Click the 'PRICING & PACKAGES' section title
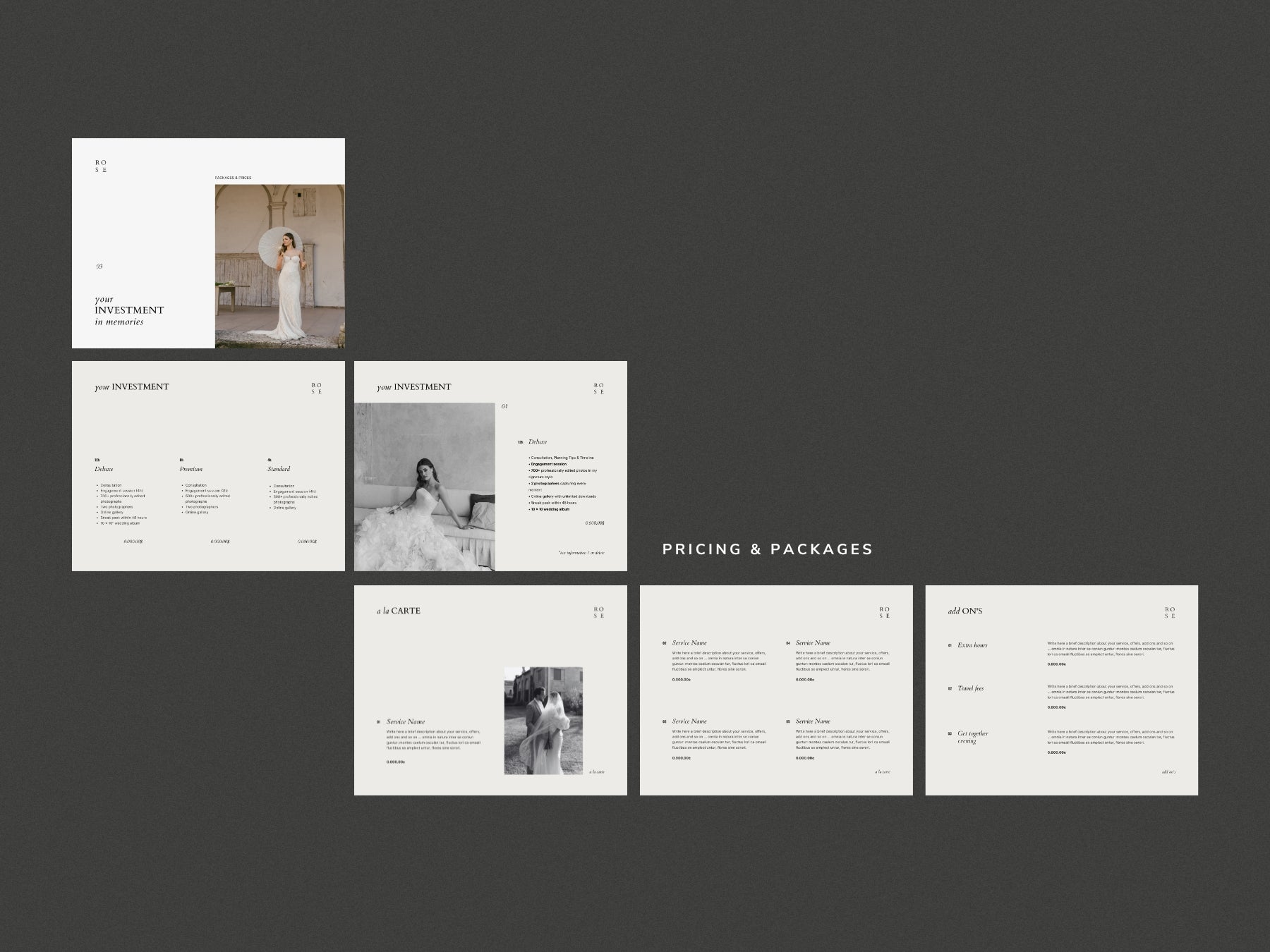Screen dimensions: 1270x952 tap(768, 549)
